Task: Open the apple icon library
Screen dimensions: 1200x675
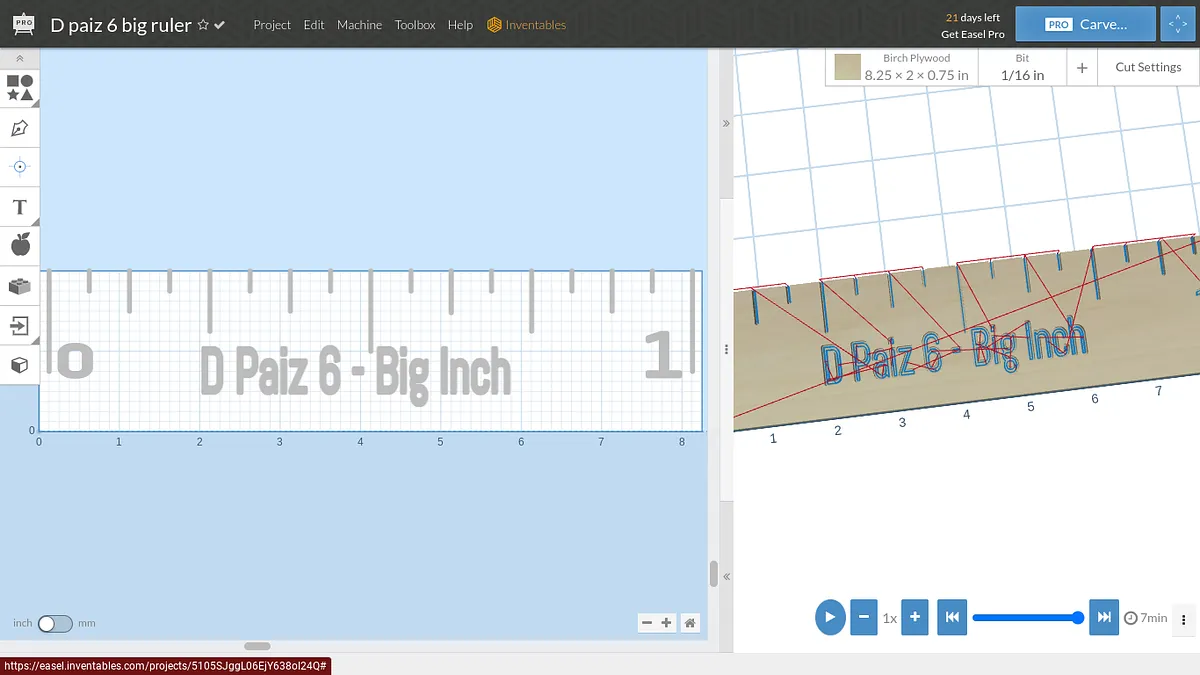Action: (20, 245)
